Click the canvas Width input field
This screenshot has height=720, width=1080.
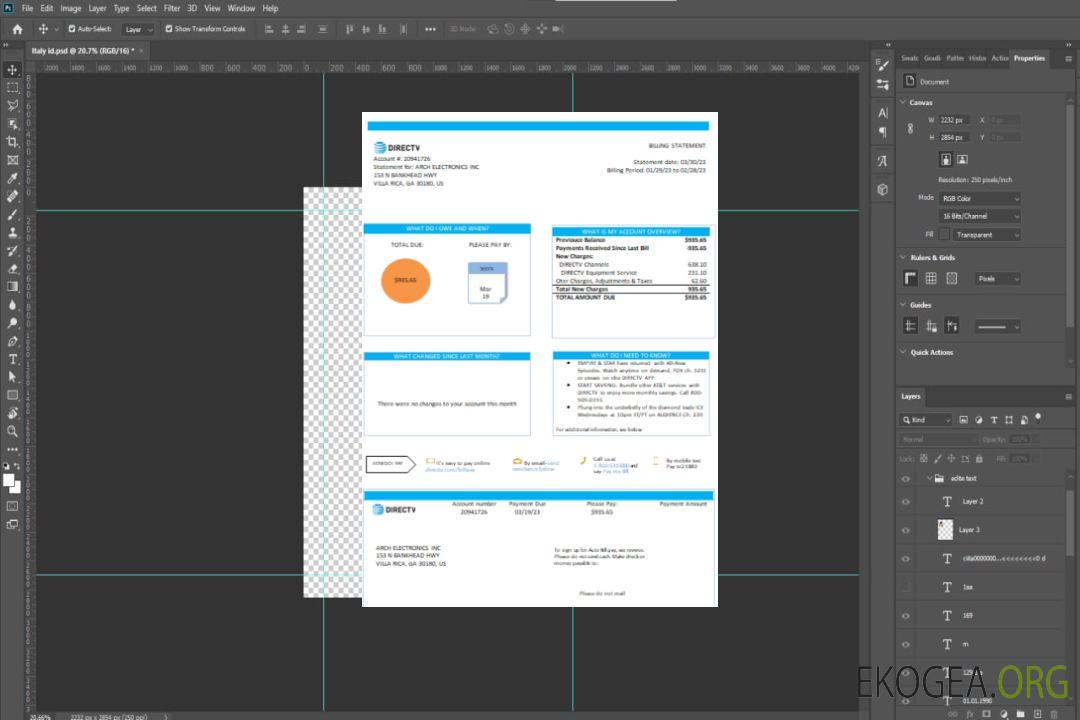(954, 120)
